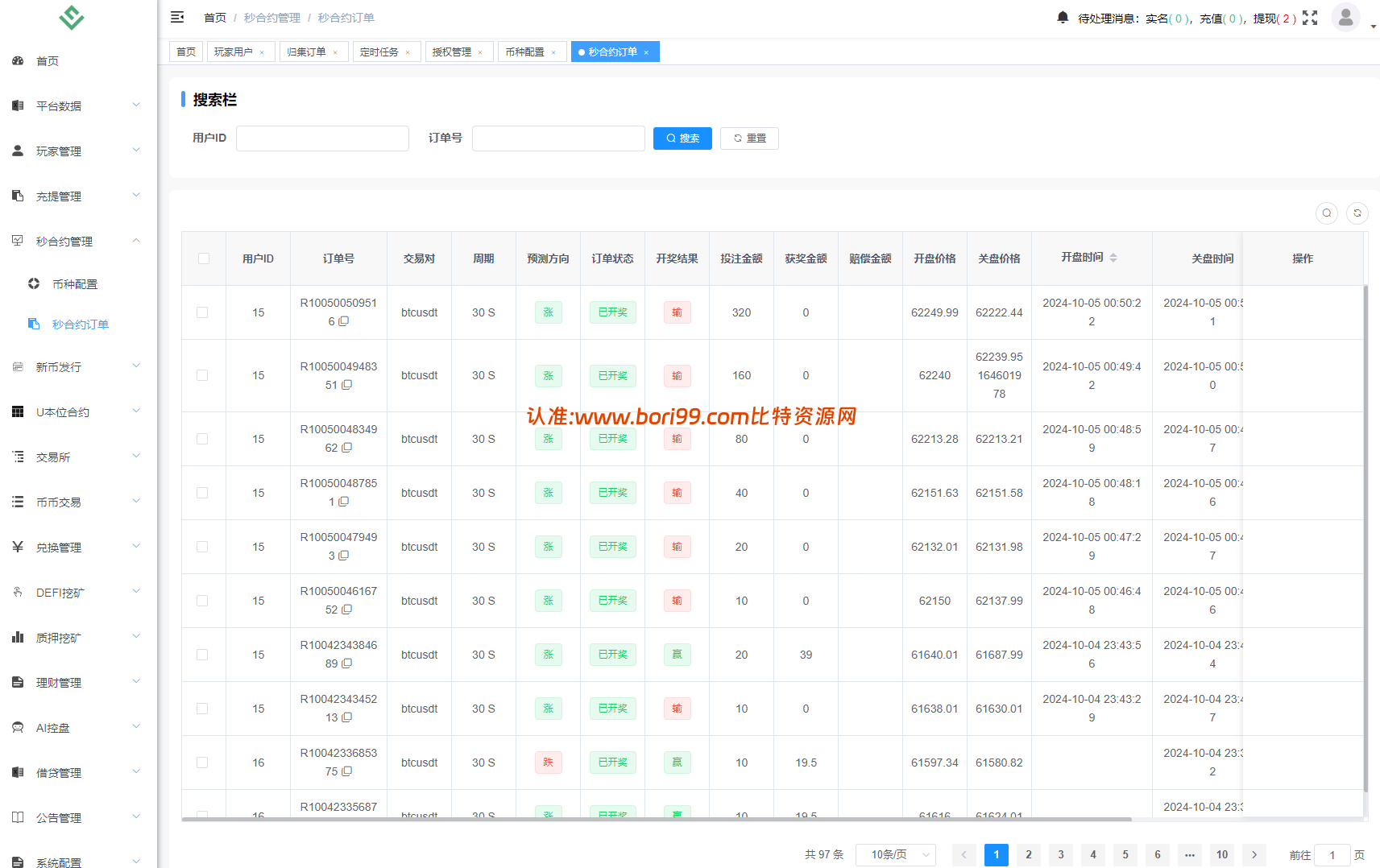Open the 10条/页 page size dropdown
Screen dimensions: 1380x868
click(896, 854)
